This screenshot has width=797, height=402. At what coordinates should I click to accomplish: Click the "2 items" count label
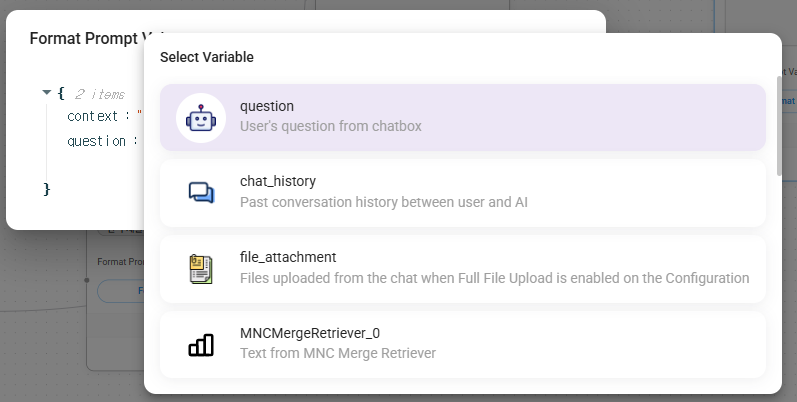point(99,94)
